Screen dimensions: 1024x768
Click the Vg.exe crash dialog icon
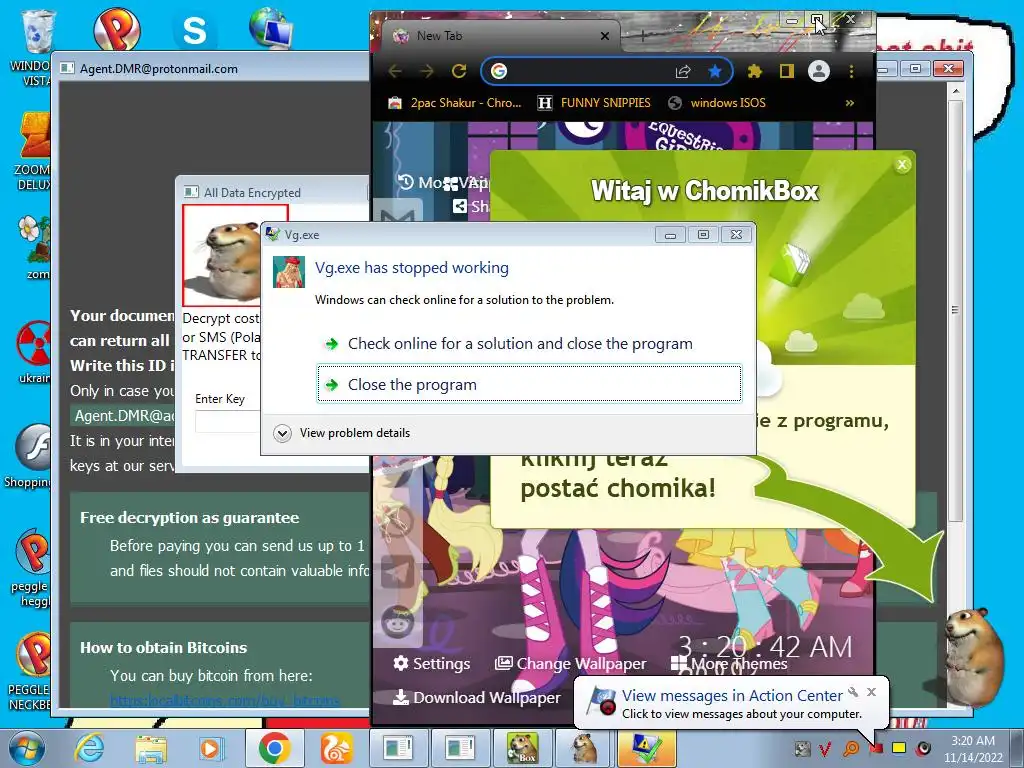pos(289,272)
